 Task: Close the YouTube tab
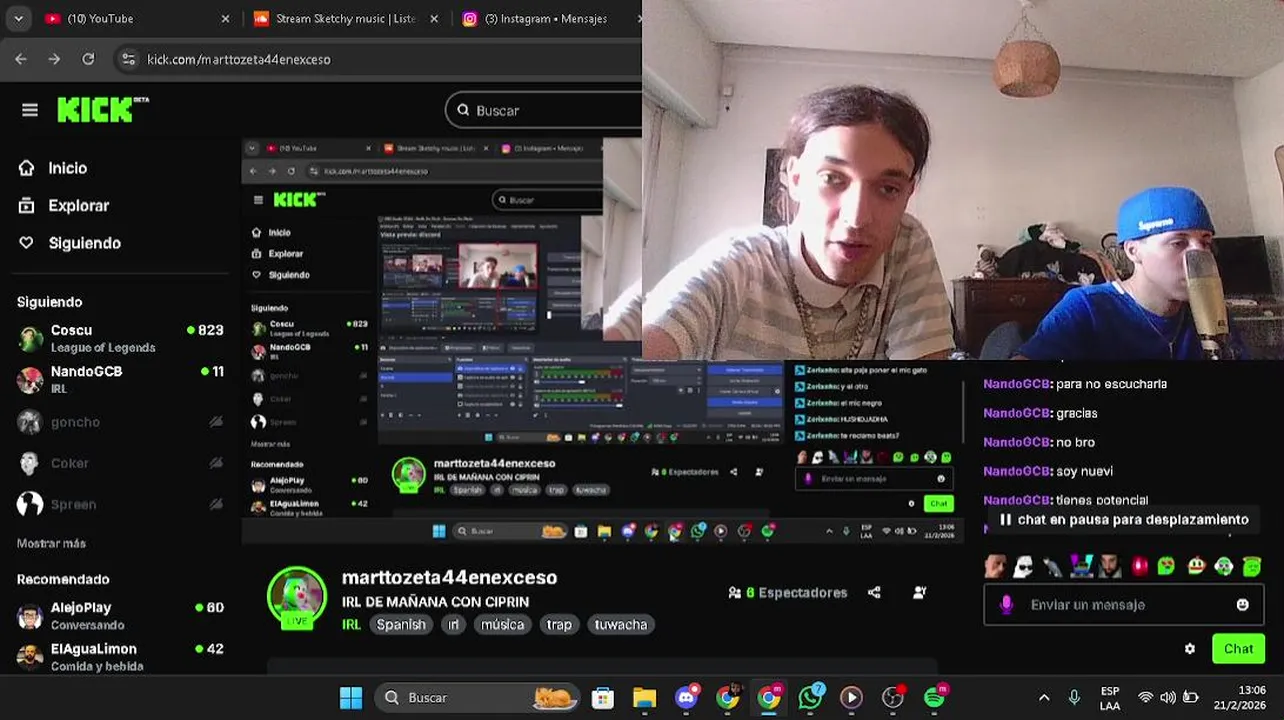tap(225, 18)
